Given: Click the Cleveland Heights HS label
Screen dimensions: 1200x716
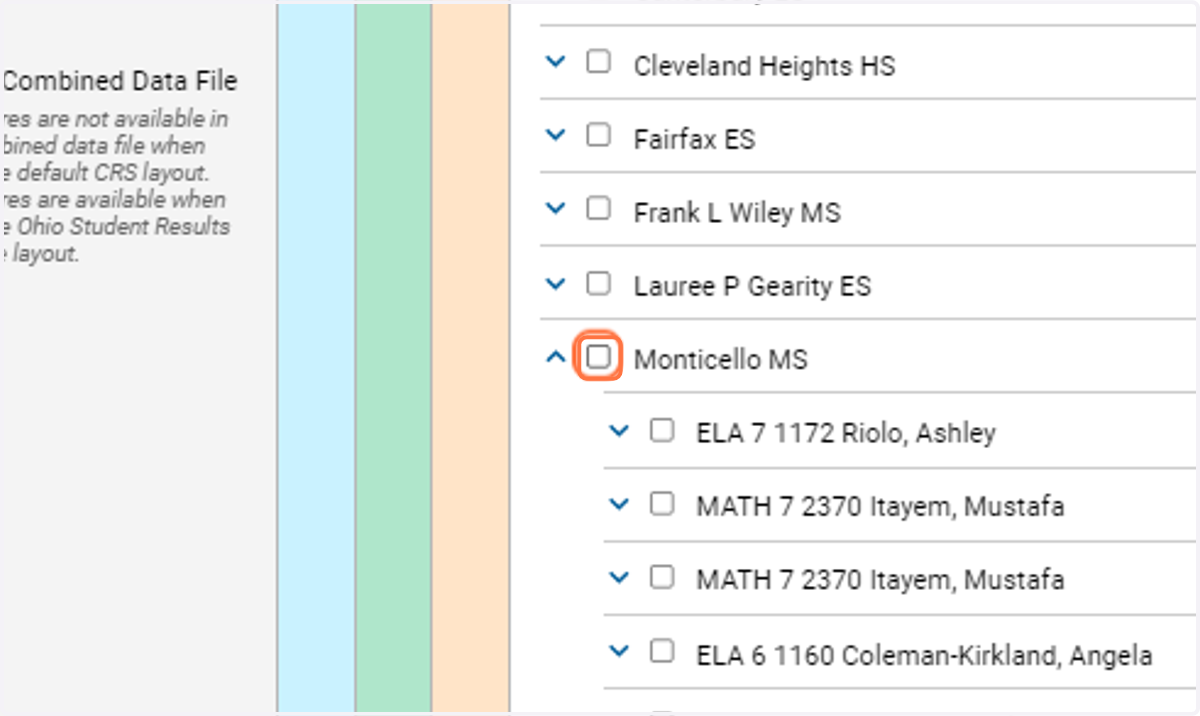Looking at the screenshot, I should [x=764, y=66].
